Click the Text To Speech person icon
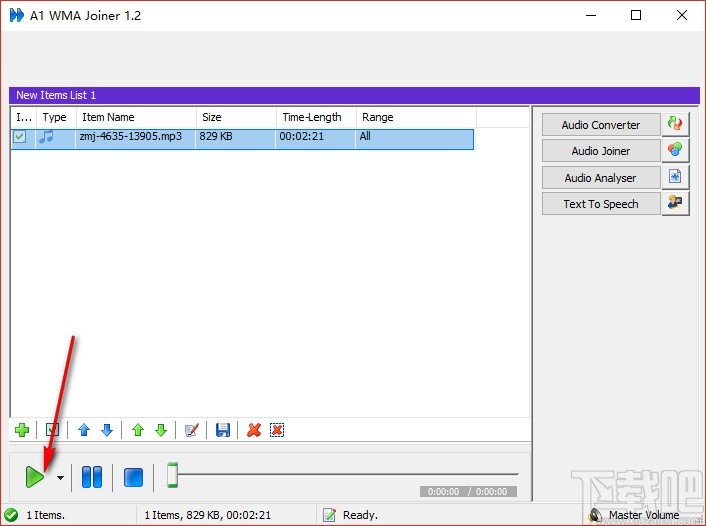 click(x=675, y=203)
